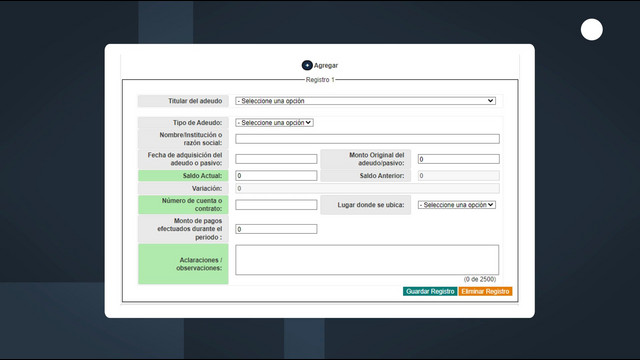Click the Agregar link text

(x=326, y=65)
